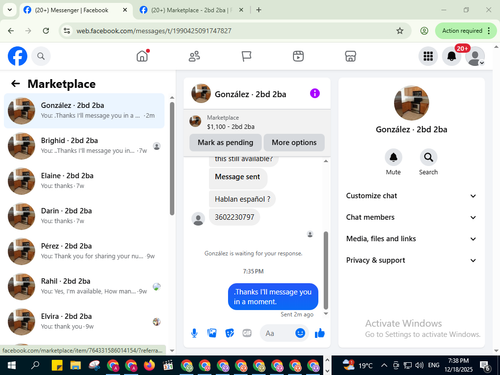
Task: Go back in browser history
Action: tap(11, 31)
